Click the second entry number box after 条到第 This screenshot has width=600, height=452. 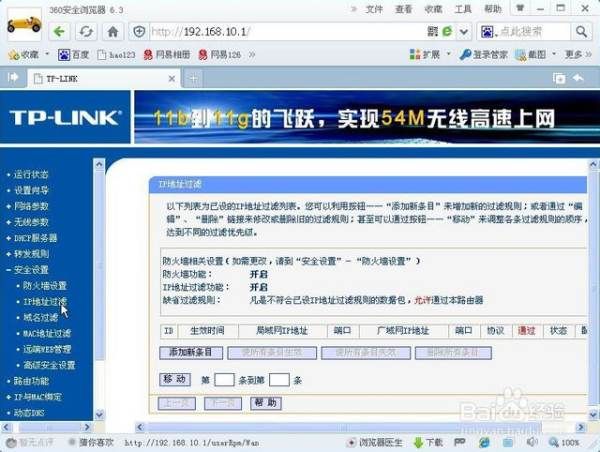click(279, 380)
